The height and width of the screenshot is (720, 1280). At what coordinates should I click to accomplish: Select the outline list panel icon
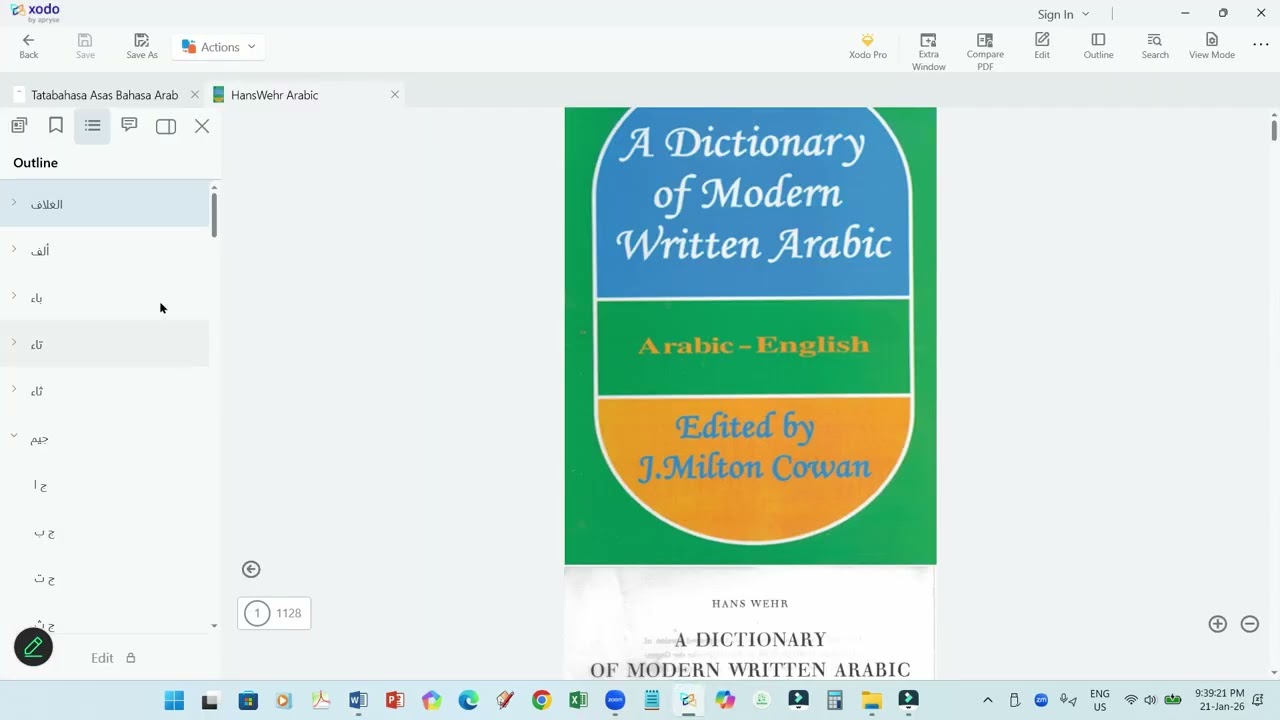[92, 126]
